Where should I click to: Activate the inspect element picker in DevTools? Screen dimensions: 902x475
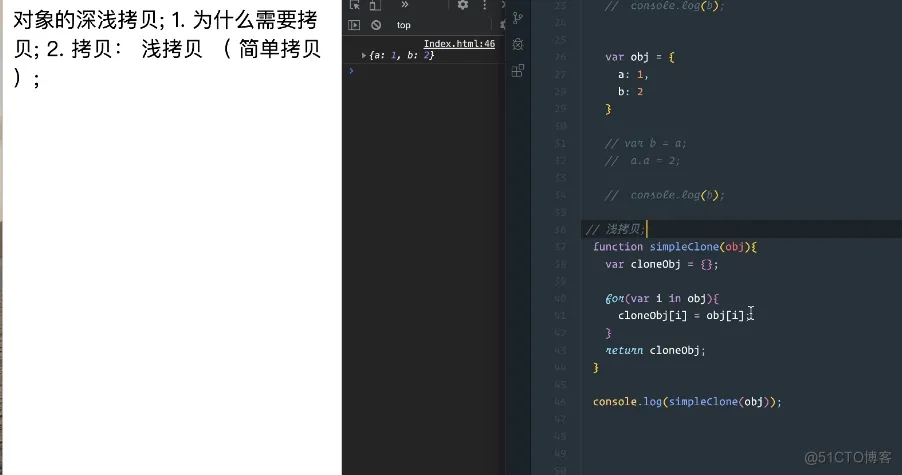point(354,5)
